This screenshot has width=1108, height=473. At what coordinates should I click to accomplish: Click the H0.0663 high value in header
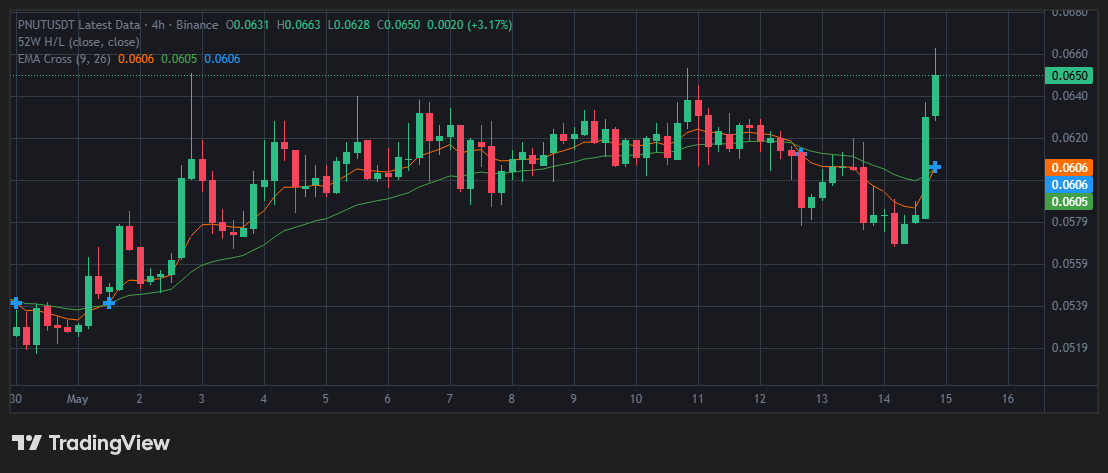click(298, 25)
